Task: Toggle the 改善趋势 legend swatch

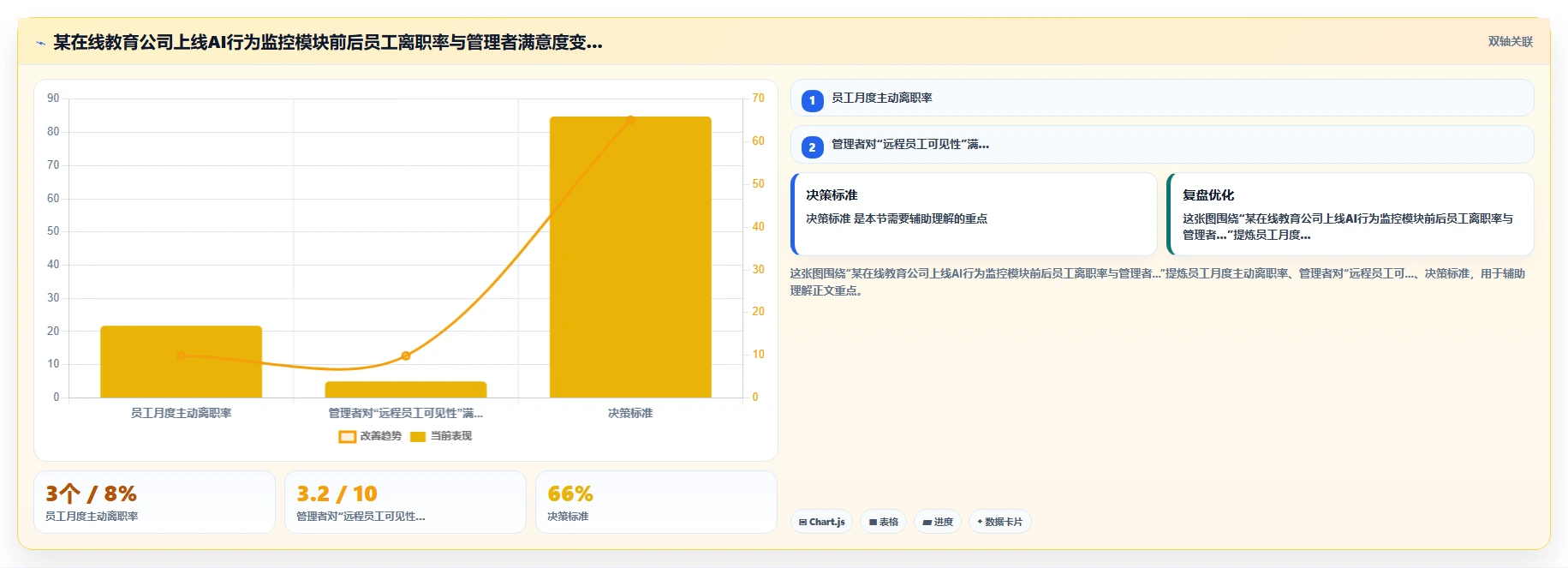Action: [347, 436]
